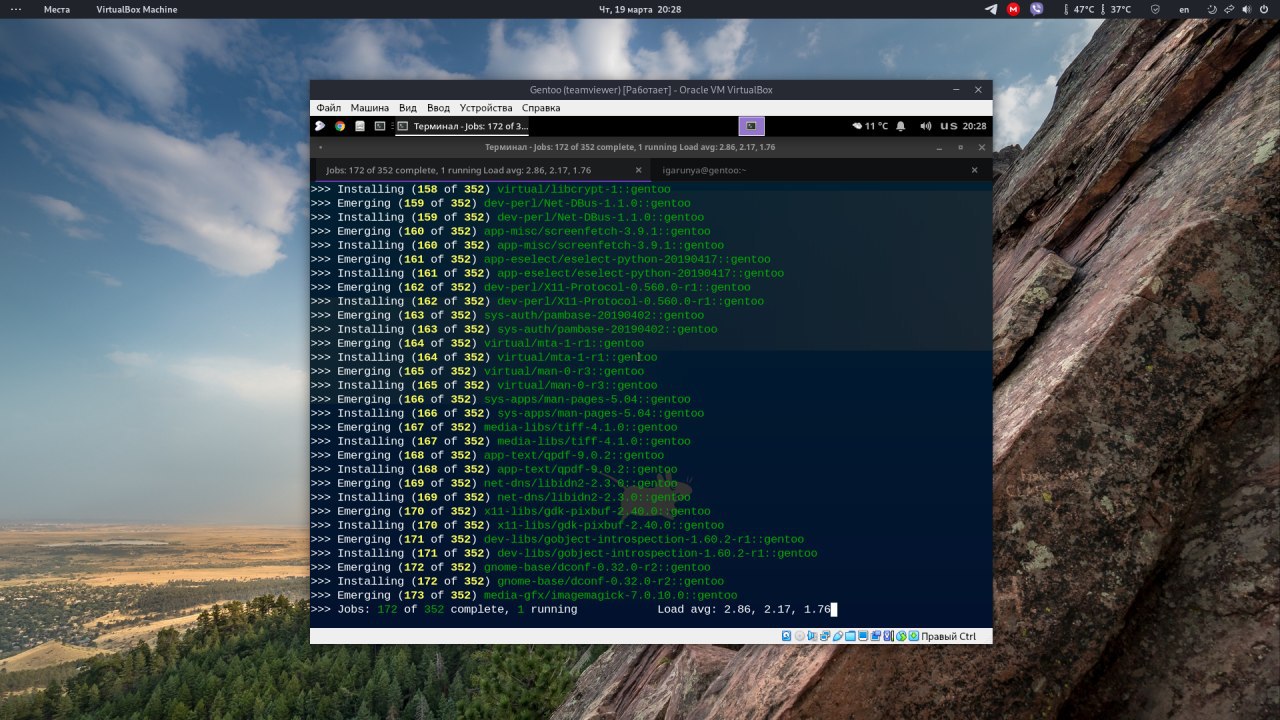Open the file manager icon in guest panel
Viewport: 1280px width, 720px height.
pyautogui.click(x=360, y=126)
